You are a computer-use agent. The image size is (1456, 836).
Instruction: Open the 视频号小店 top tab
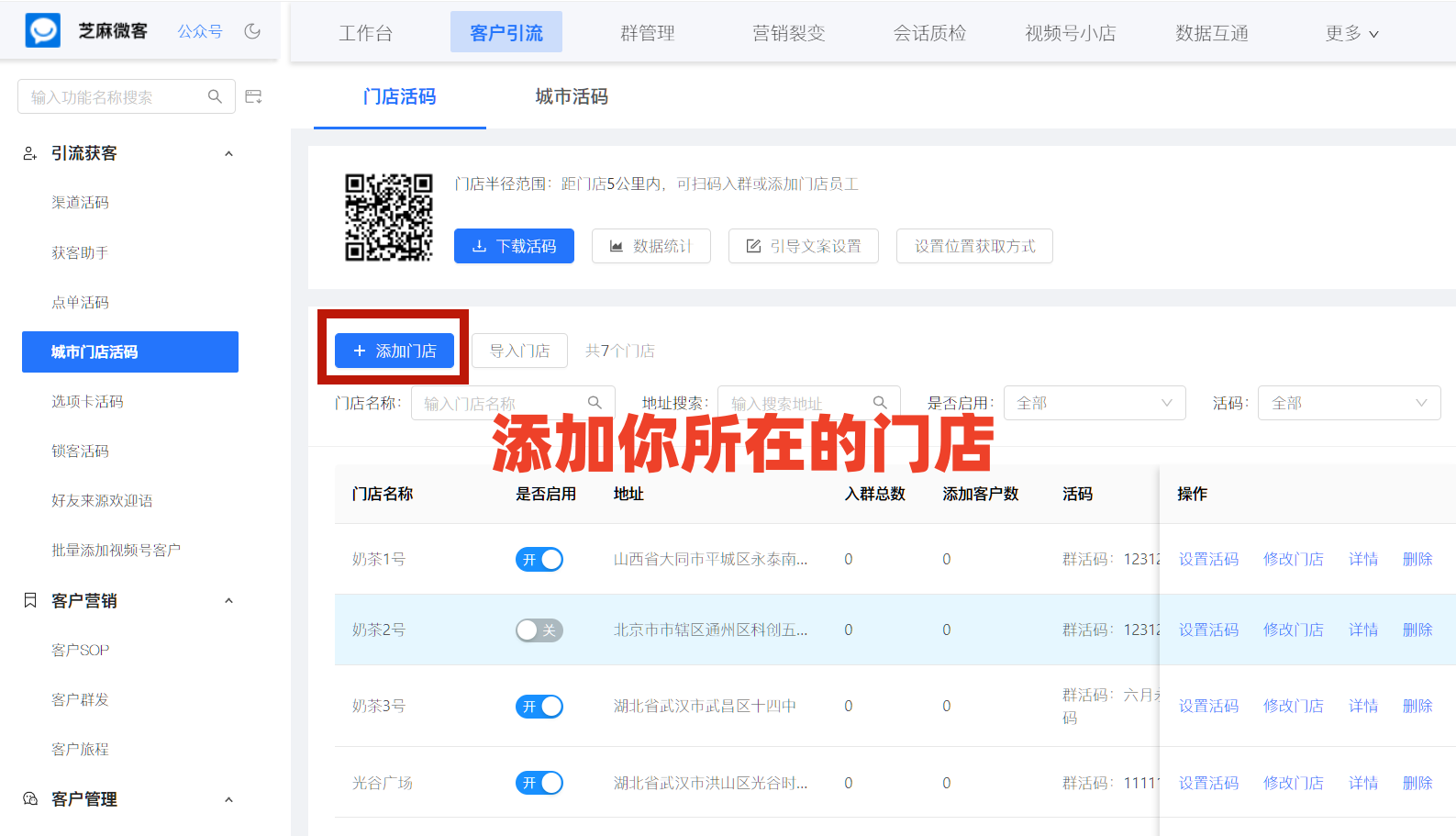(1071, 33)
